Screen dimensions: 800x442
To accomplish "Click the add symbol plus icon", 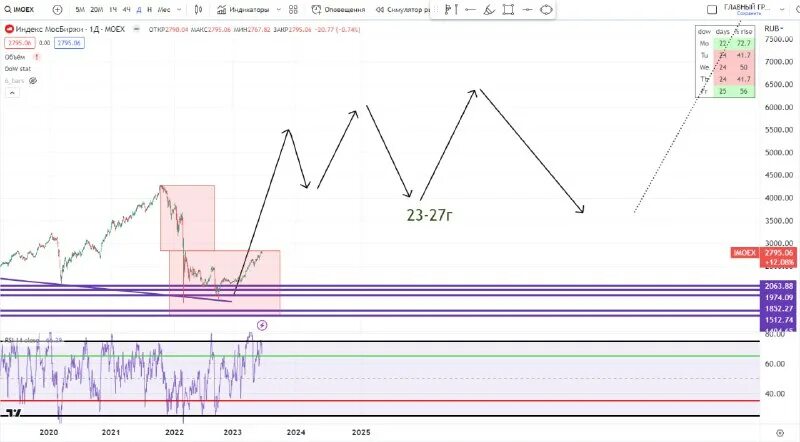I will click(57, 10).
